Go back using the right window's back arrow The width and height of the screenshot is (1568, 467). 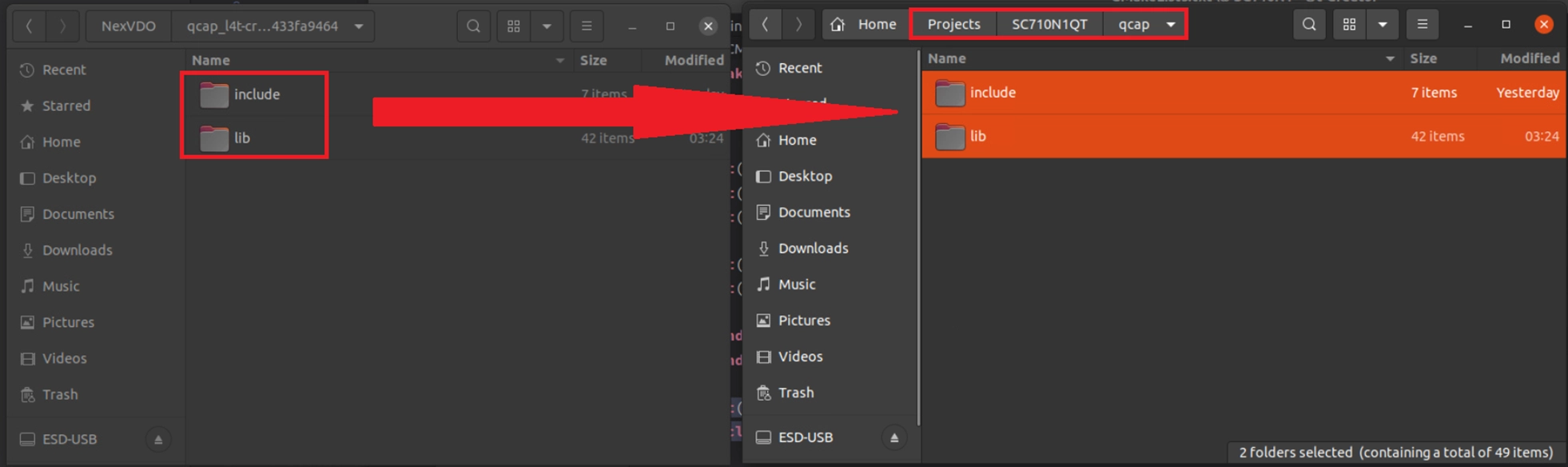click(x=765, y=25)
